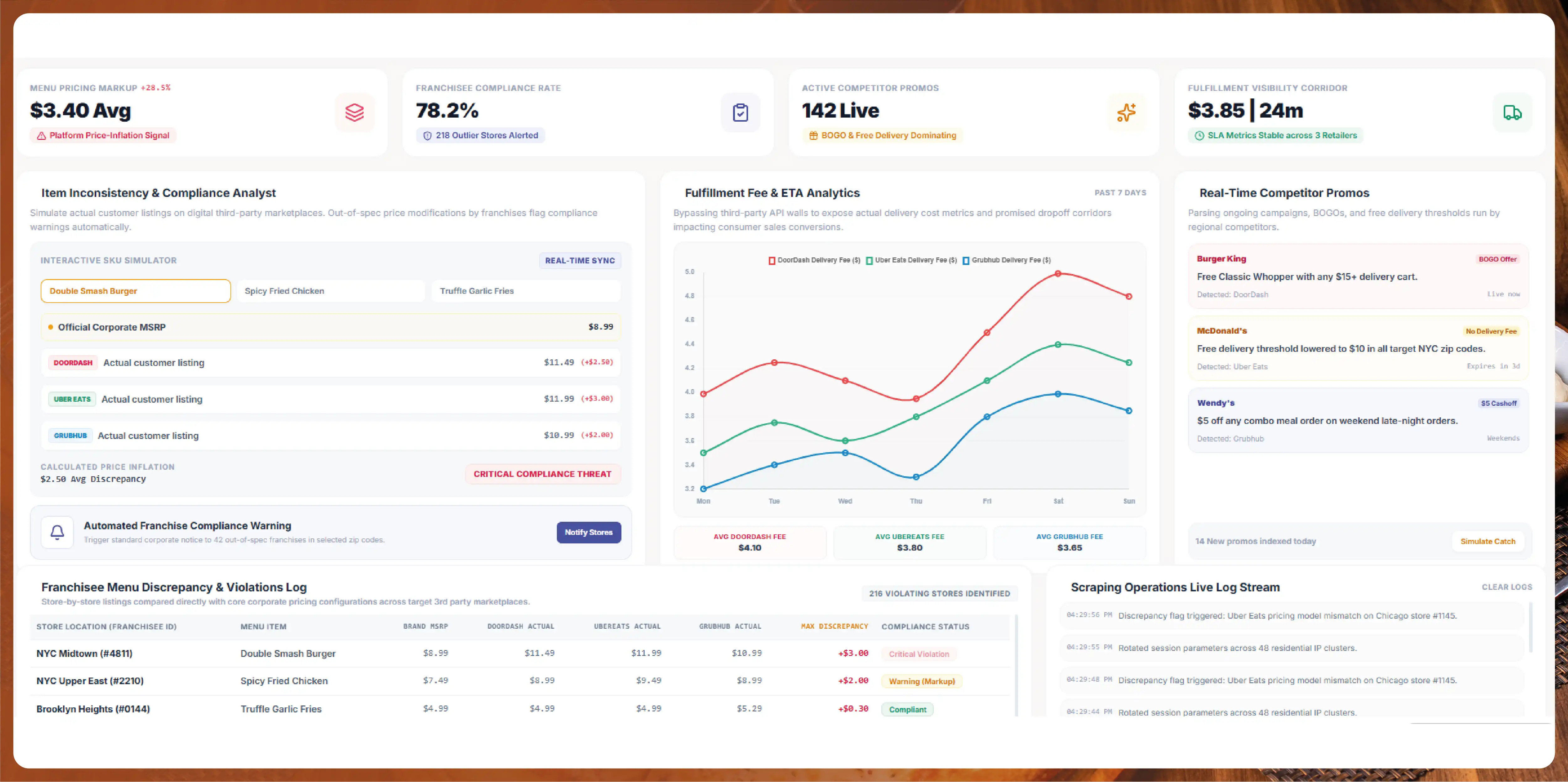Viewport: 1568px width, 782px height.
Task: Click the gift icon in BOGO & Free Delivery badge
Action: click(x=813, y=136)
